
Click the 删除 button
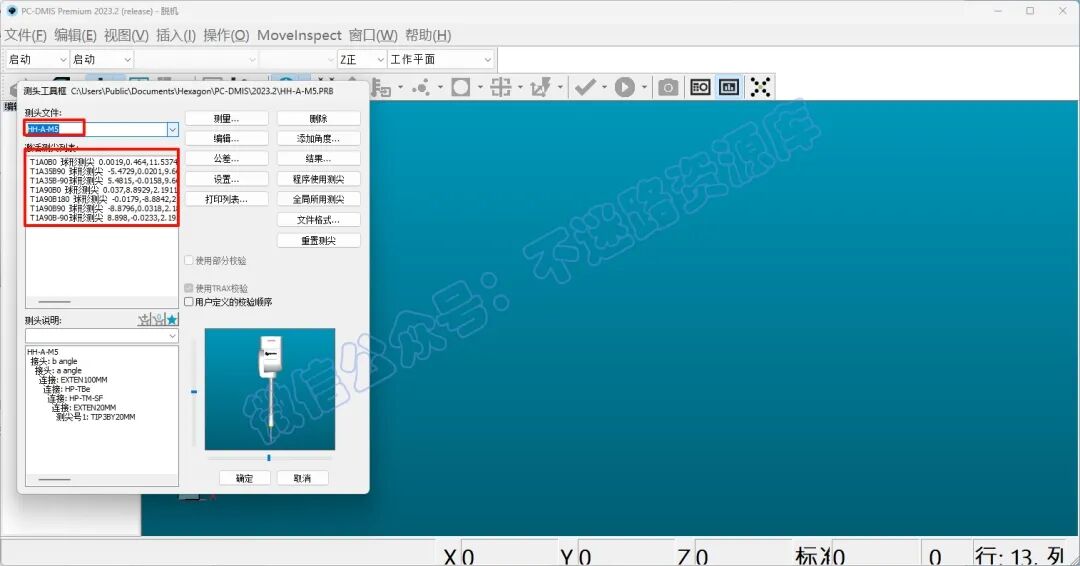click(x=318, y=118)
